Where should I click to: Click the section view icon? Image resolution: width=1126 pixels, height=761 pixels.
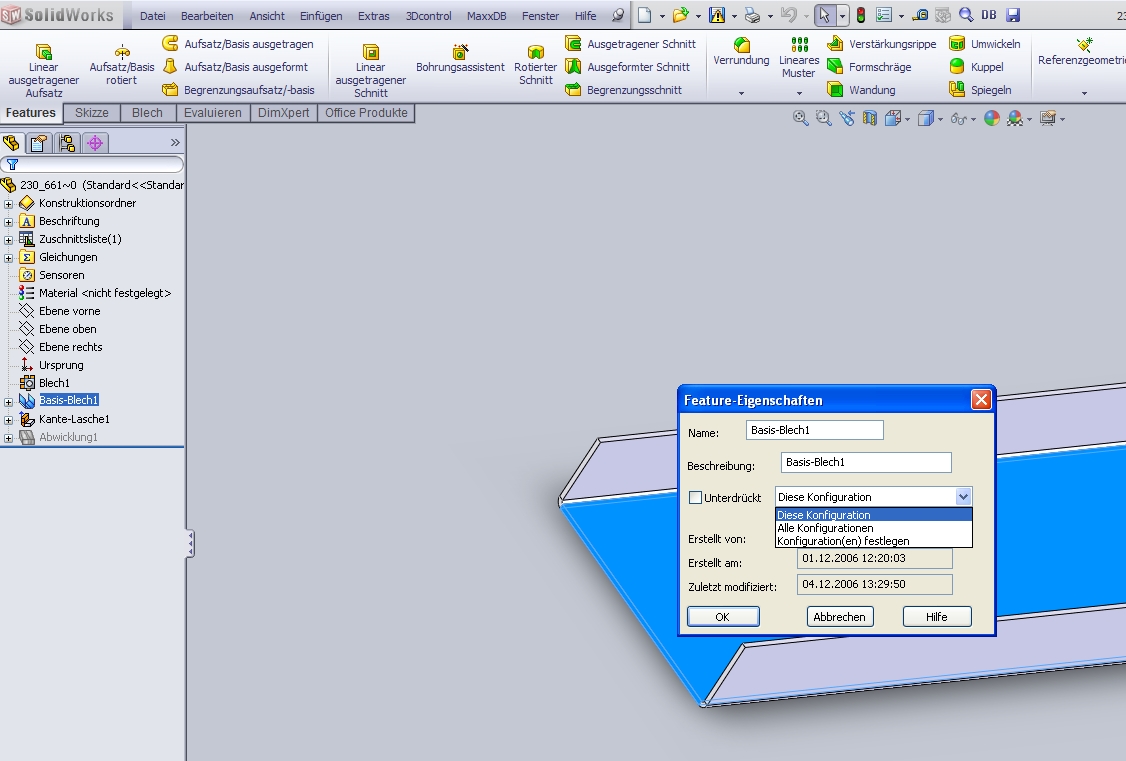click(870, 118)
